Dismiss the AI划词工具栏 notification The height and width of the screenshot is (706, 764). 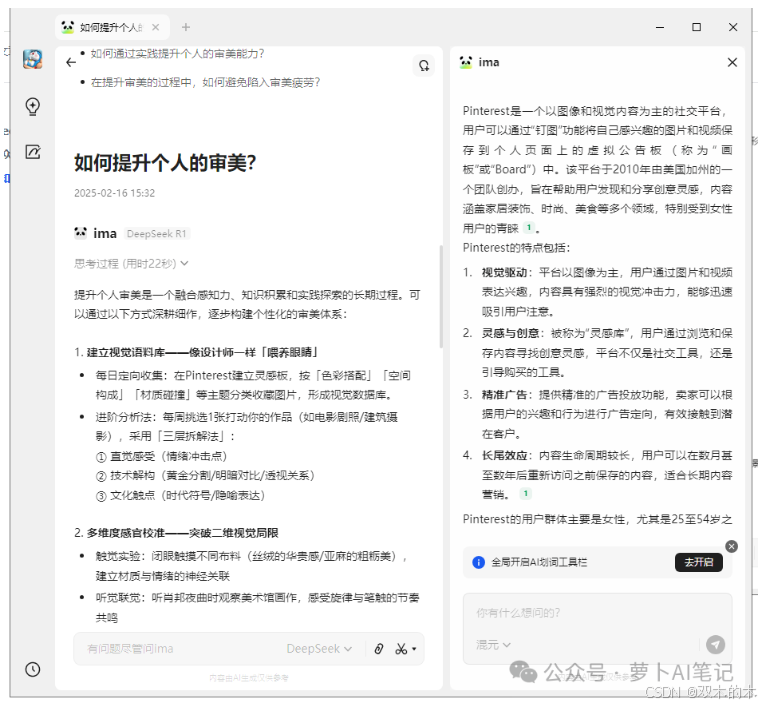731,546
